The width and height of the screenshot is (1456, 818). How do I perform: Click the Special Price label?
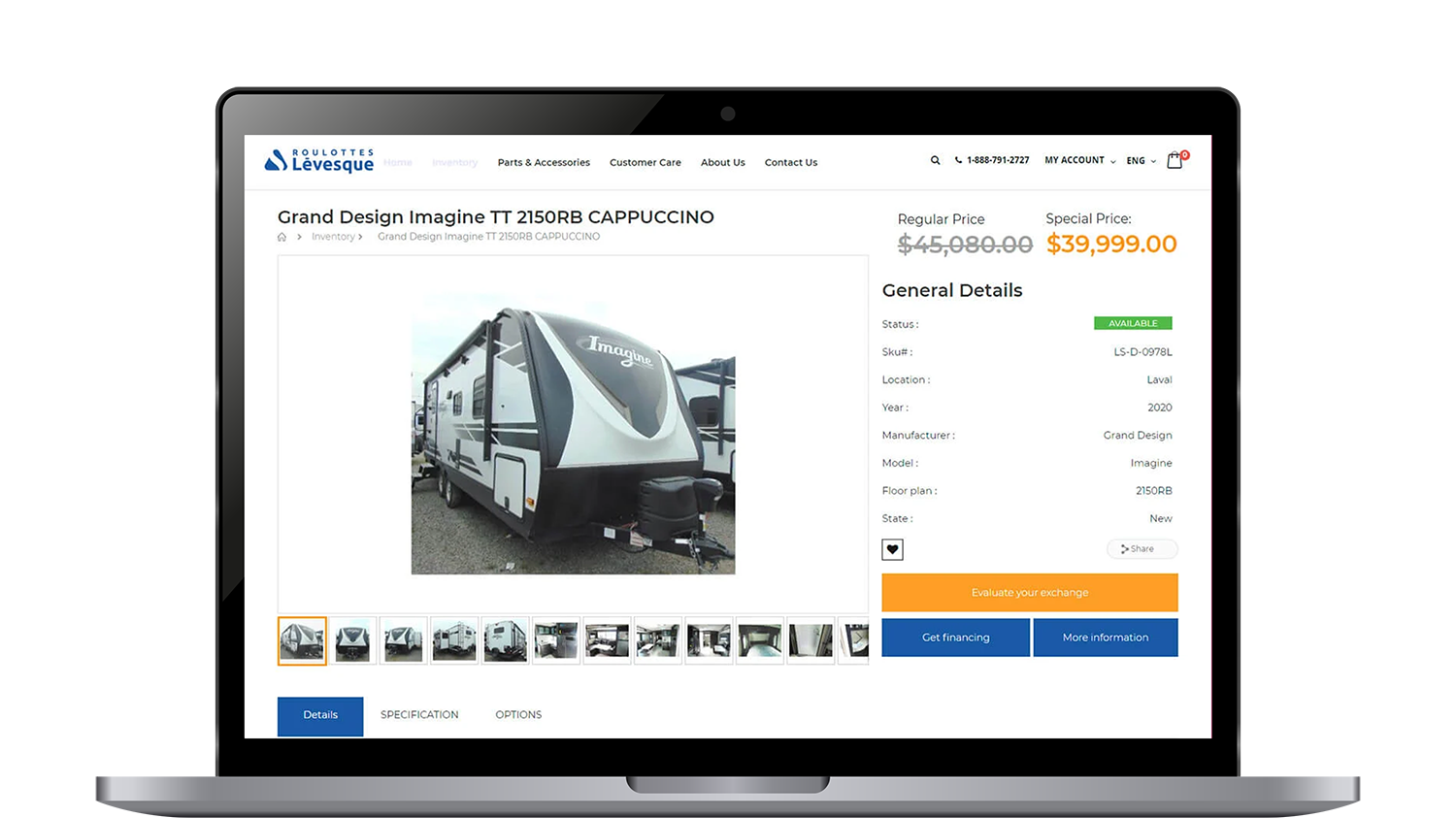point(1088,219)
